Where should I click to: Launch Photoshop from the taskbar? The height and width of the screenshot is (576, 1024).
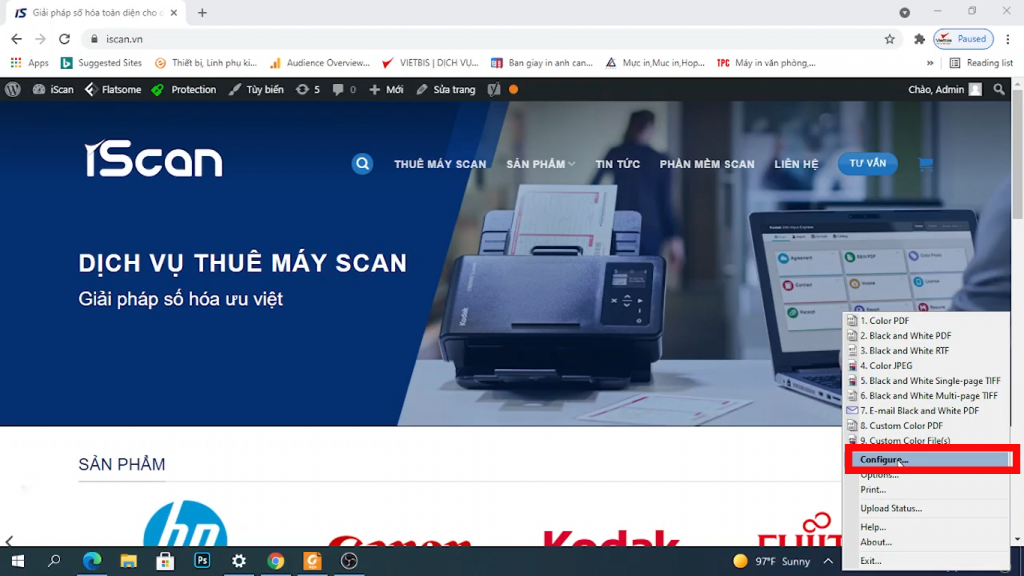pos(202,561)
